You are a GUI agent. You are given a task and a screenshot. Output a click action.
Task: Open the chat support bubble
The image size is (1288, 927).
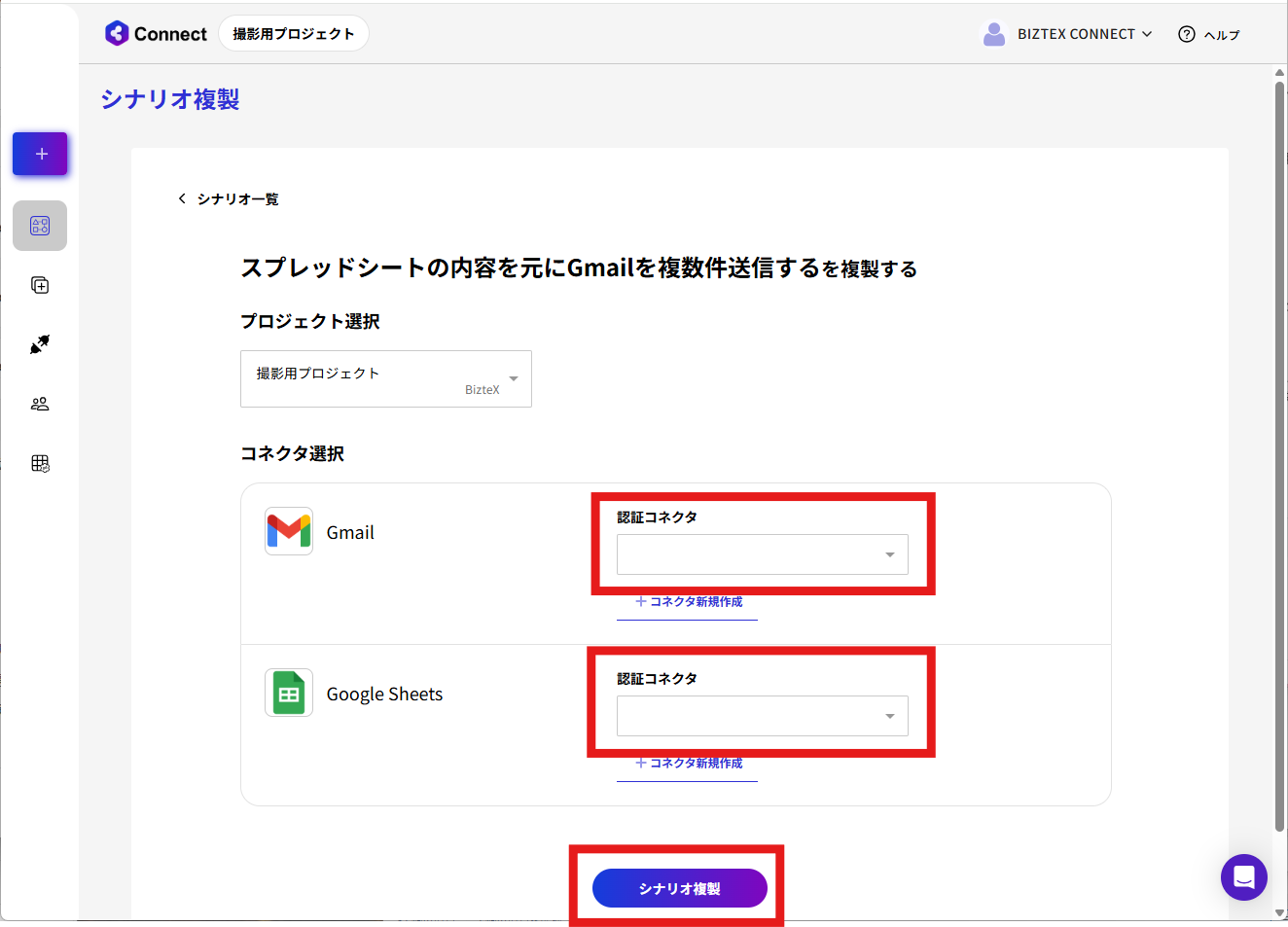1244,877
